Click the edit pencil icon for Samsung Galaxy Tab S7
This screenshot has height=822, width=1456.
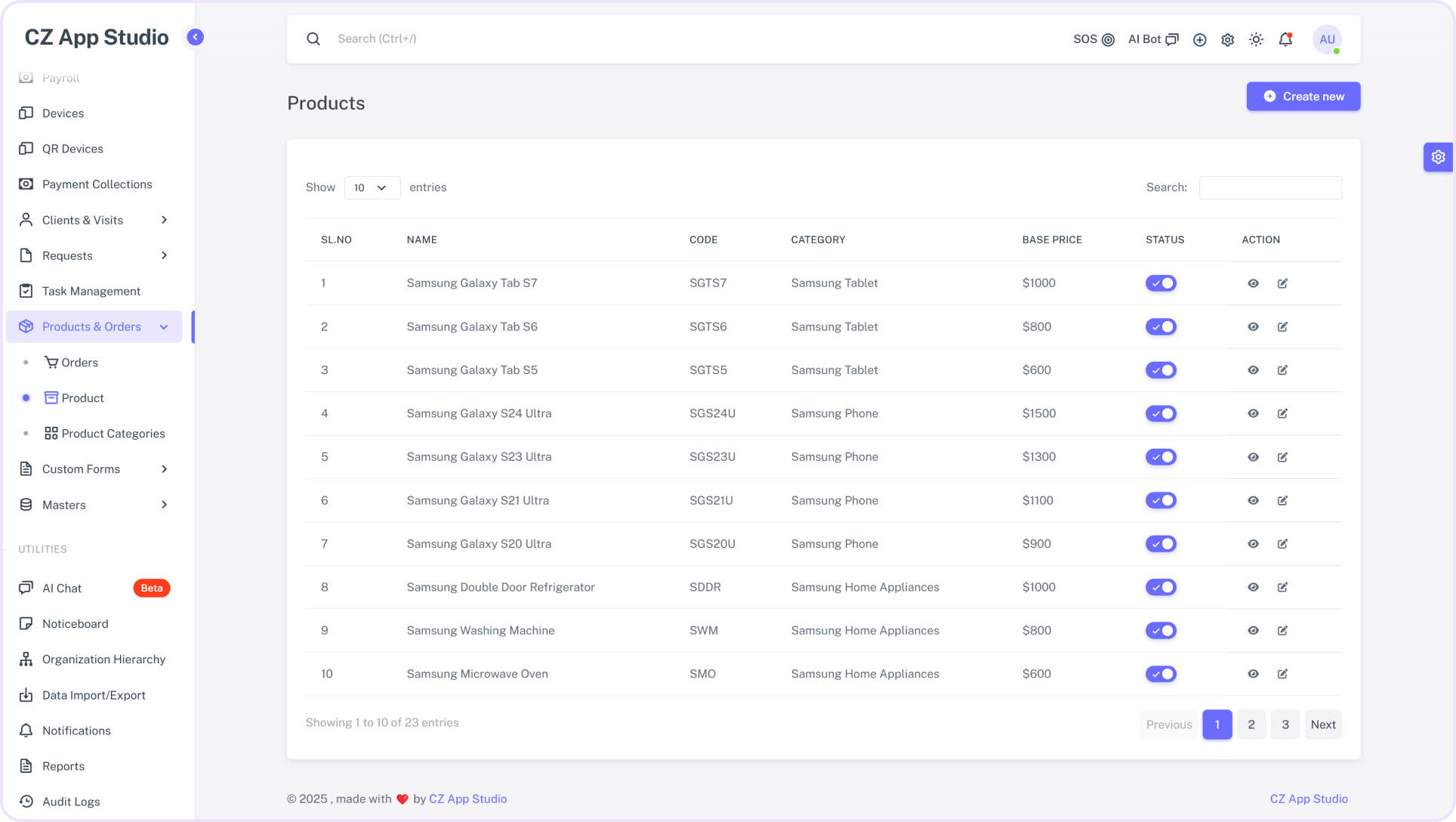coord(1283,283)
